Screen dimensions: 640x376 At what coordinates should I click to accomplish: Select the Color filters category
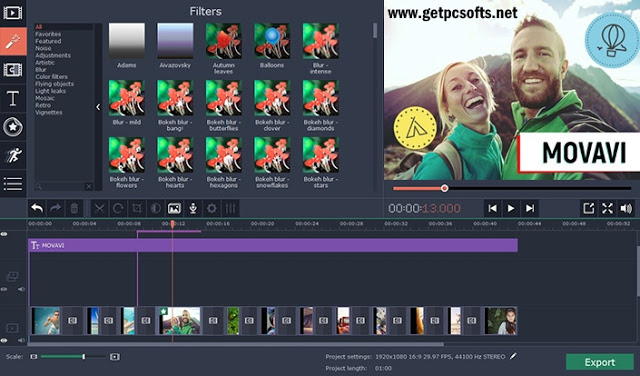(x=51, y=76)
